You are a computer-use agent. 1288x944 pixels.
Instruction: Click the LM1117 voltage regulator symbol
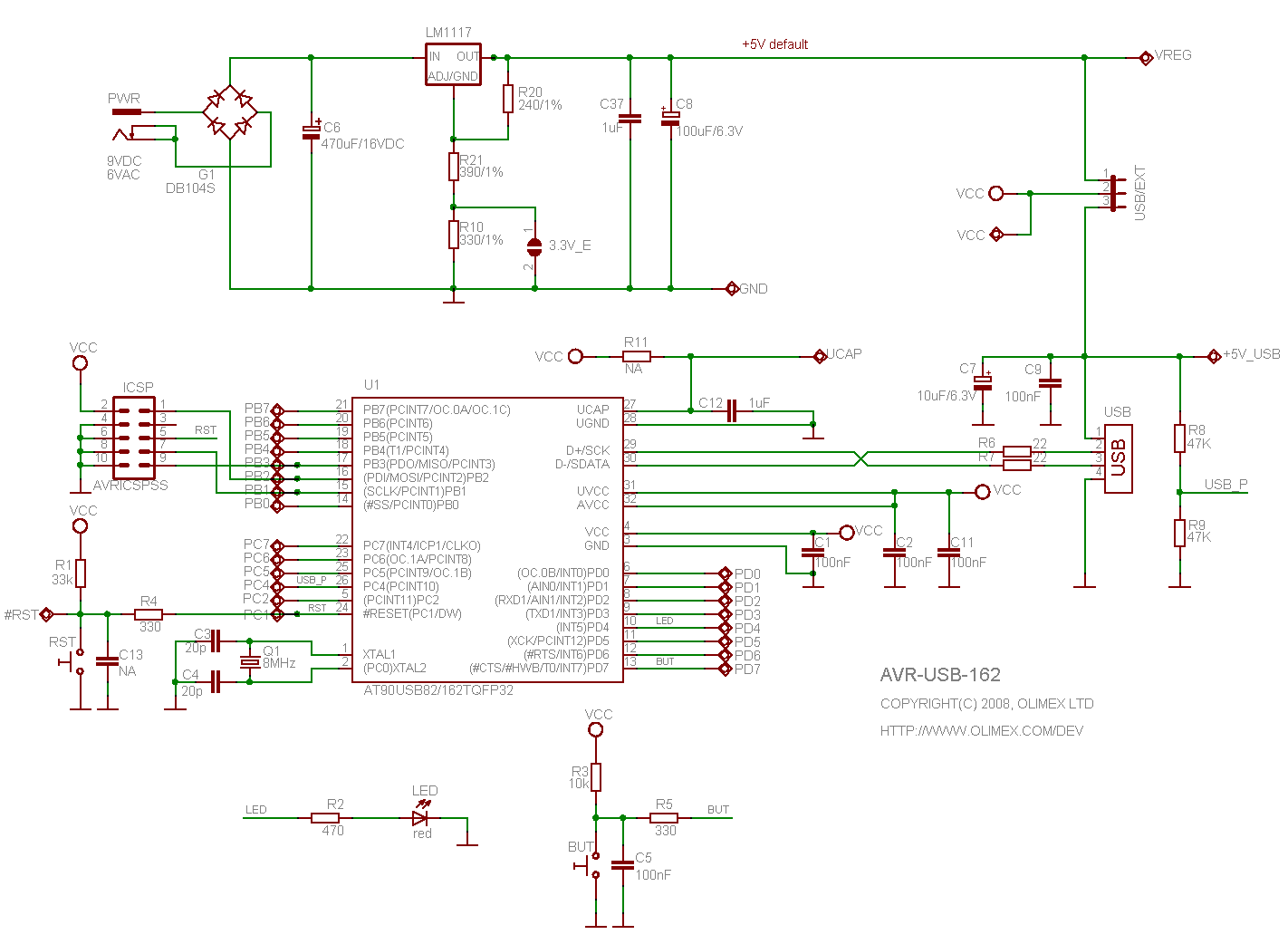(x=453, y=64)
